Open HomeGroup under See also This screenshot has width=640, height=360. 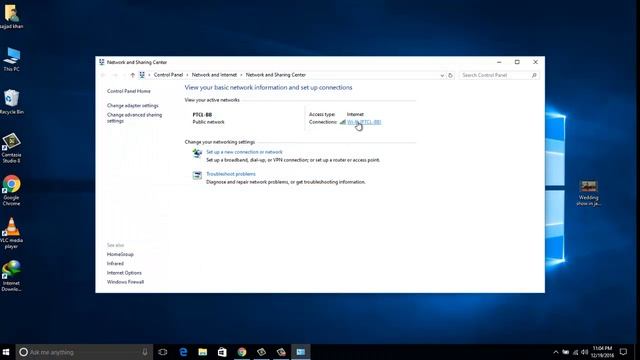coord(120,254)
